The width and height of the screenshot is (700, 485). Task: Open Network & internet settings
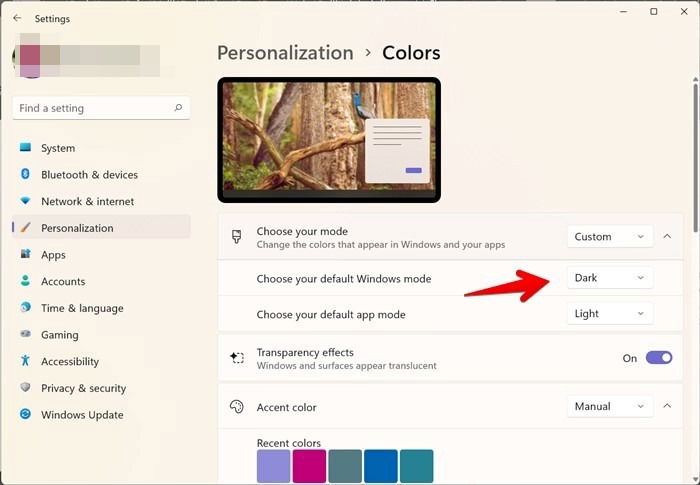pos(102,201)
